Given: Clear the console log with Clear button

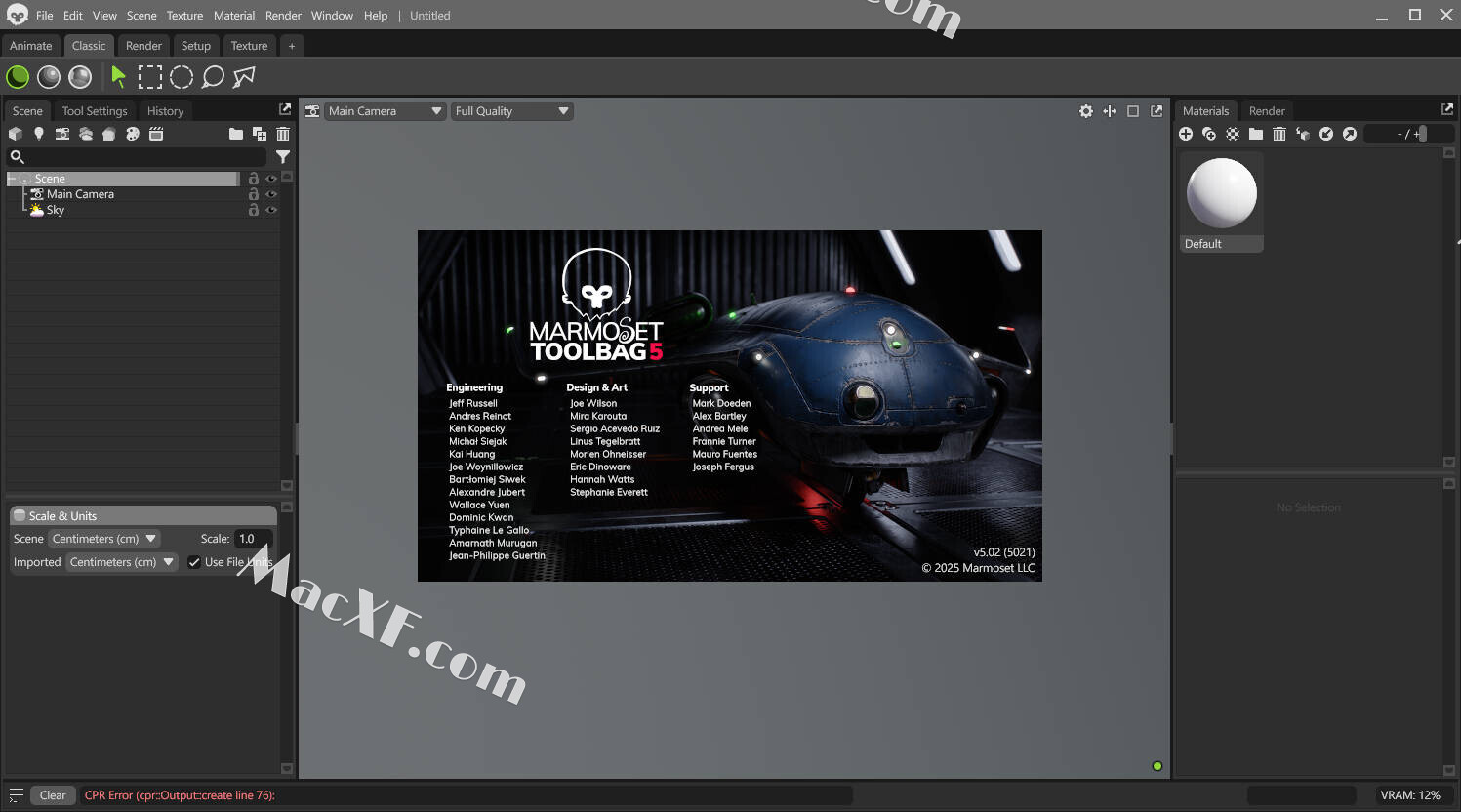Looking at the screenshot, I should [x=53, y=795].
